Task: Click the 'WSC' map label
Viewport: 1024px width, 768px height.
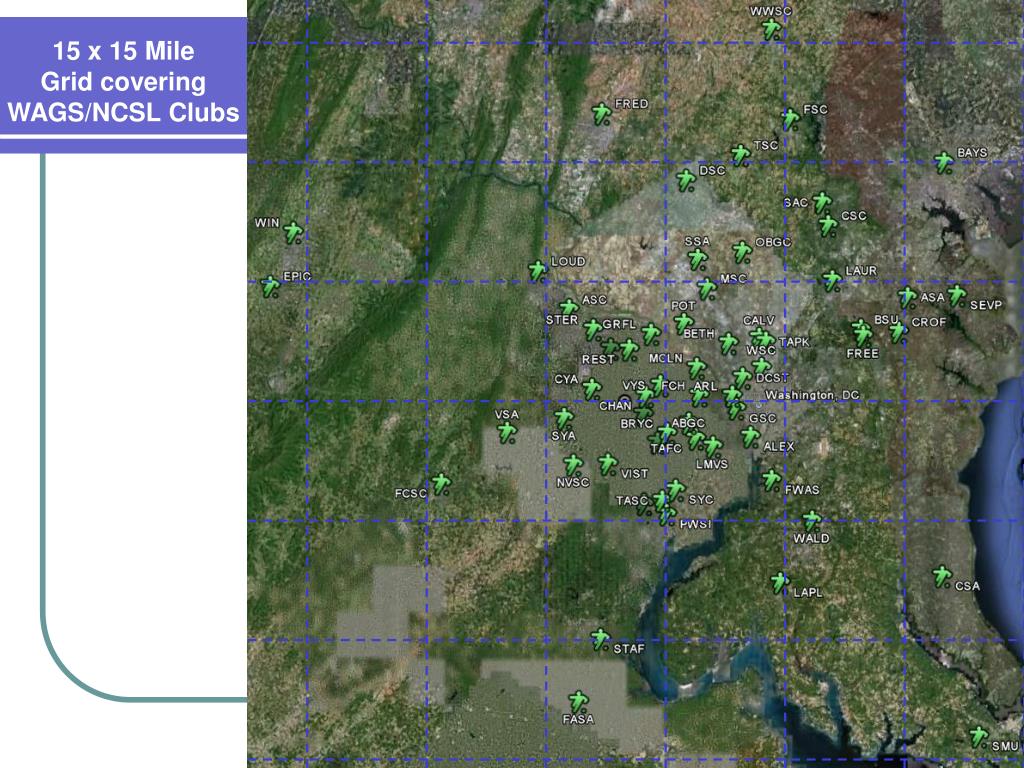Action: coord(761,351)
